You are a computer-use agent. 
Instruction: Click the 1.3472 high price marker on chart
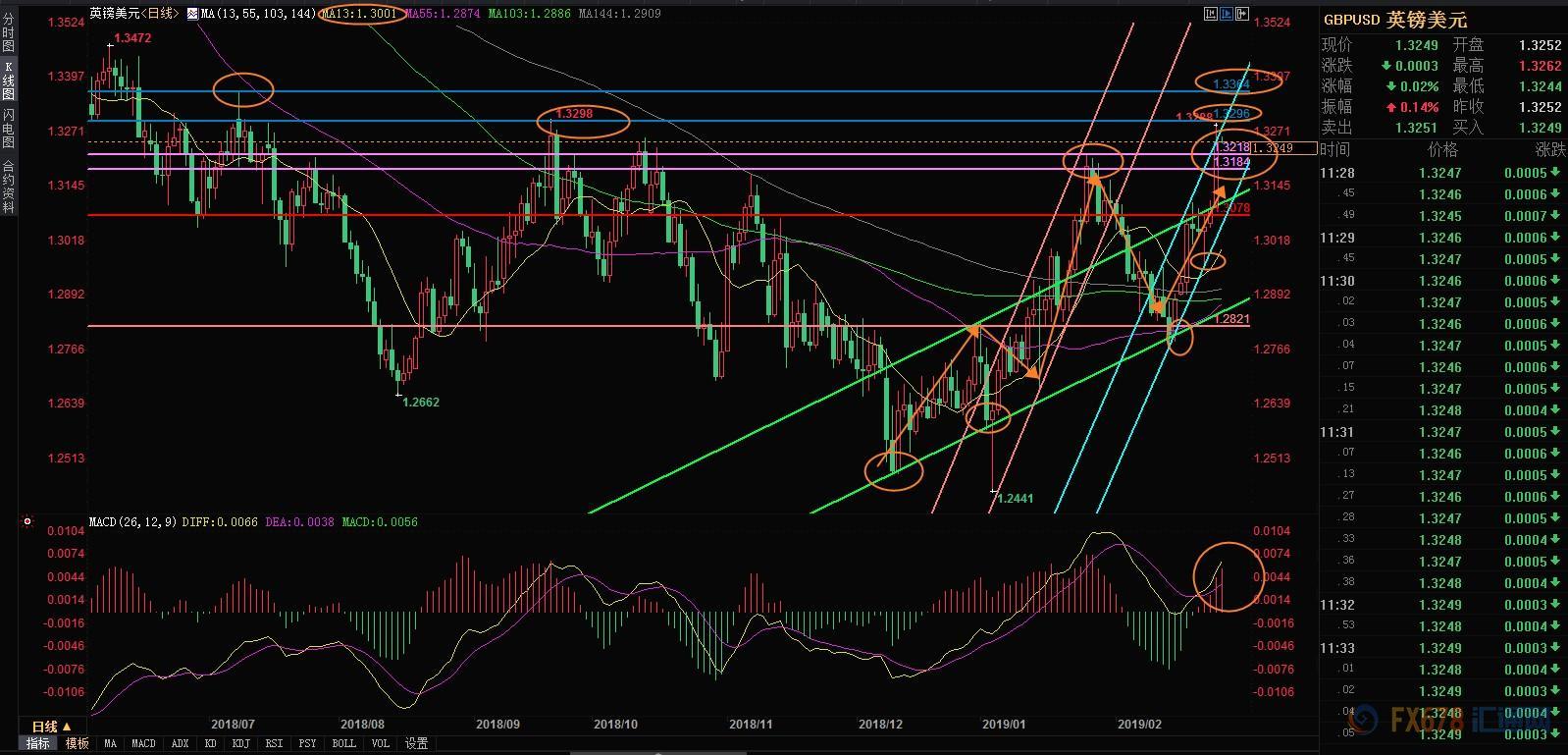tap(132, 38)
